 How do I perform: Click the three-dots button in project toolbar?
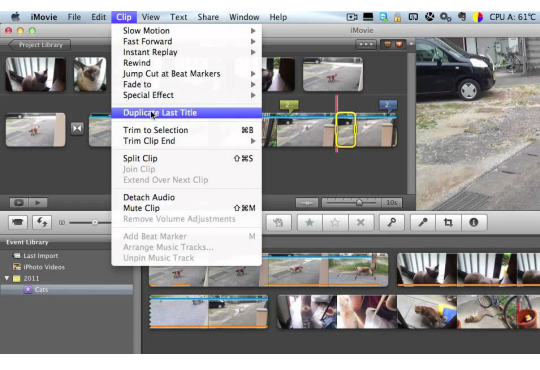coord(365,44)
